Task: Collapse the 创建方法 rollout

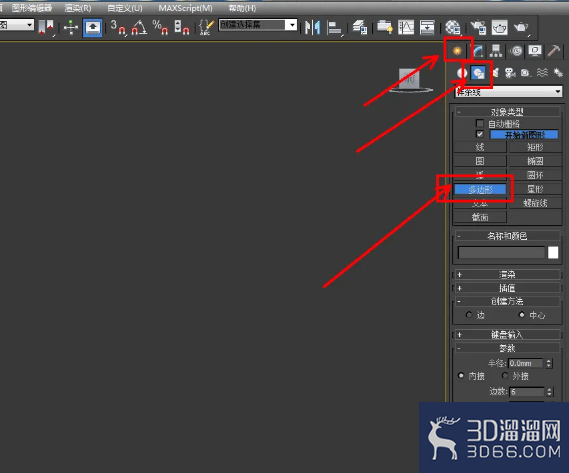Action: [507, 301]
